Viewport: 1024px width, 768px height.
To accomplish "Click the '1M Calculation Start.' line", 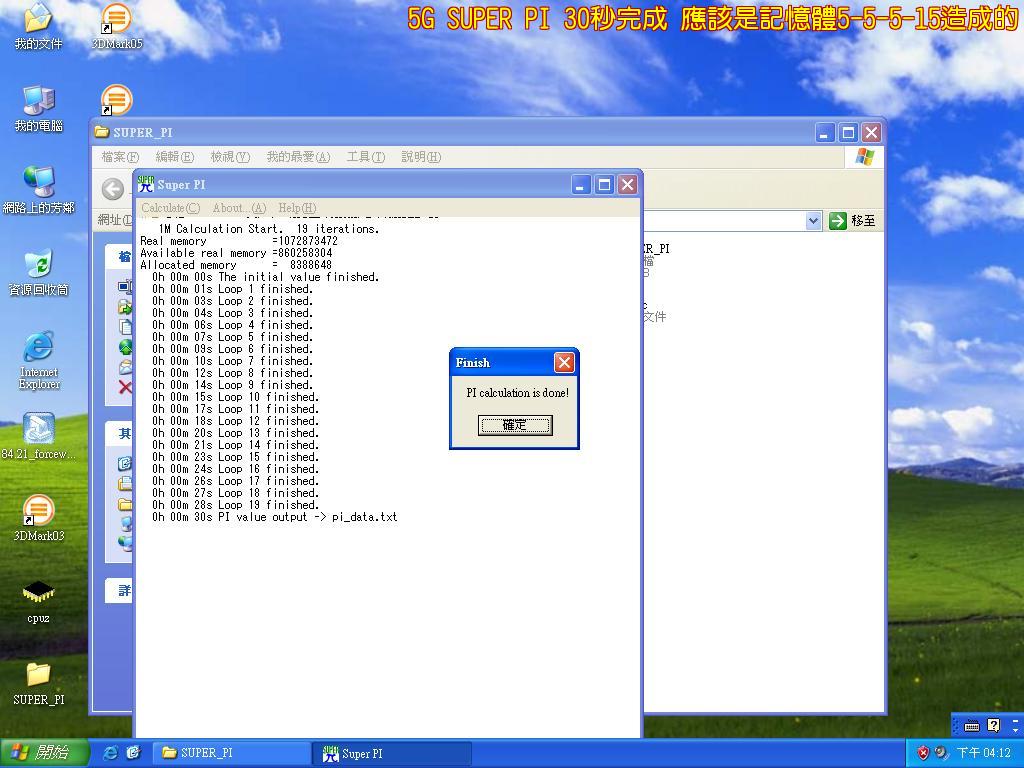I will pos(268,229).
